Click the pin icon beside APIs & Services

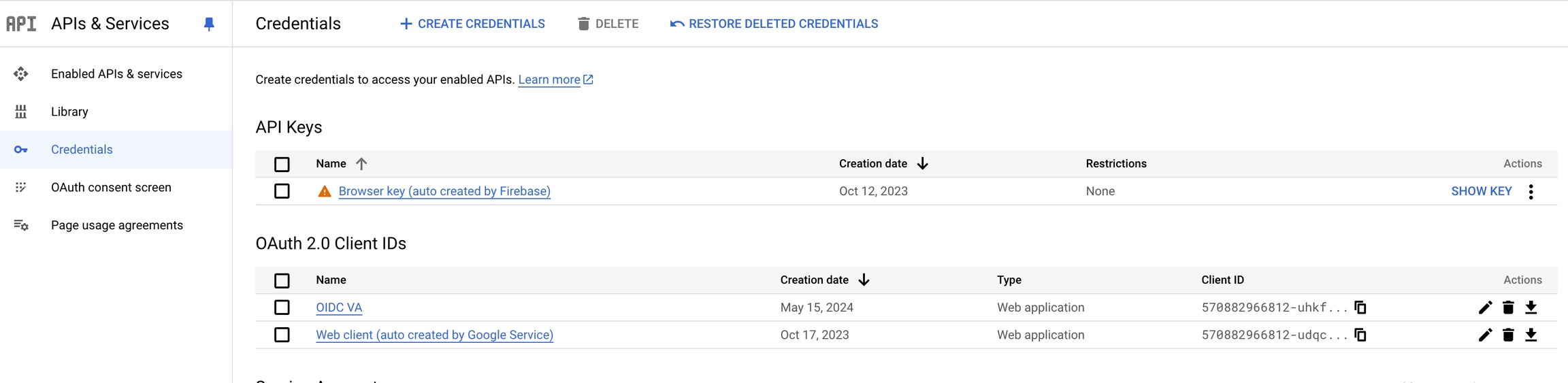pyautogui.click(x=209, y=24)
